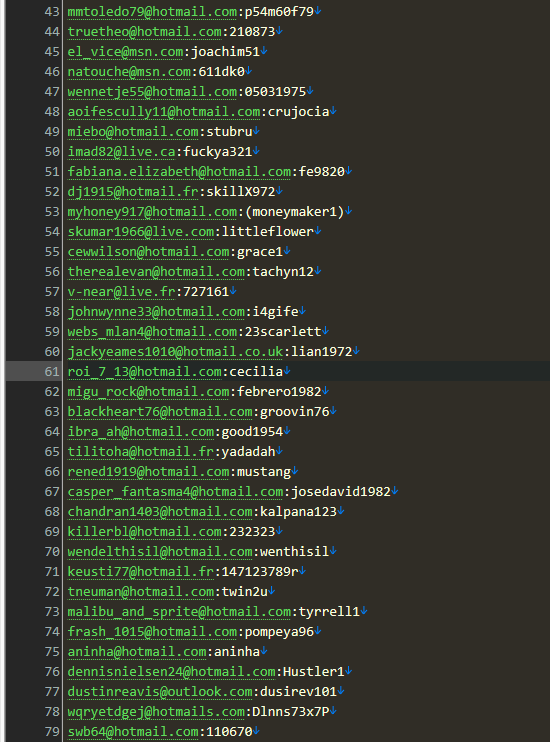This screenshot has width=550, height=742.
Task: Click the underlined green address on line 45
Action: pos(125,52)
